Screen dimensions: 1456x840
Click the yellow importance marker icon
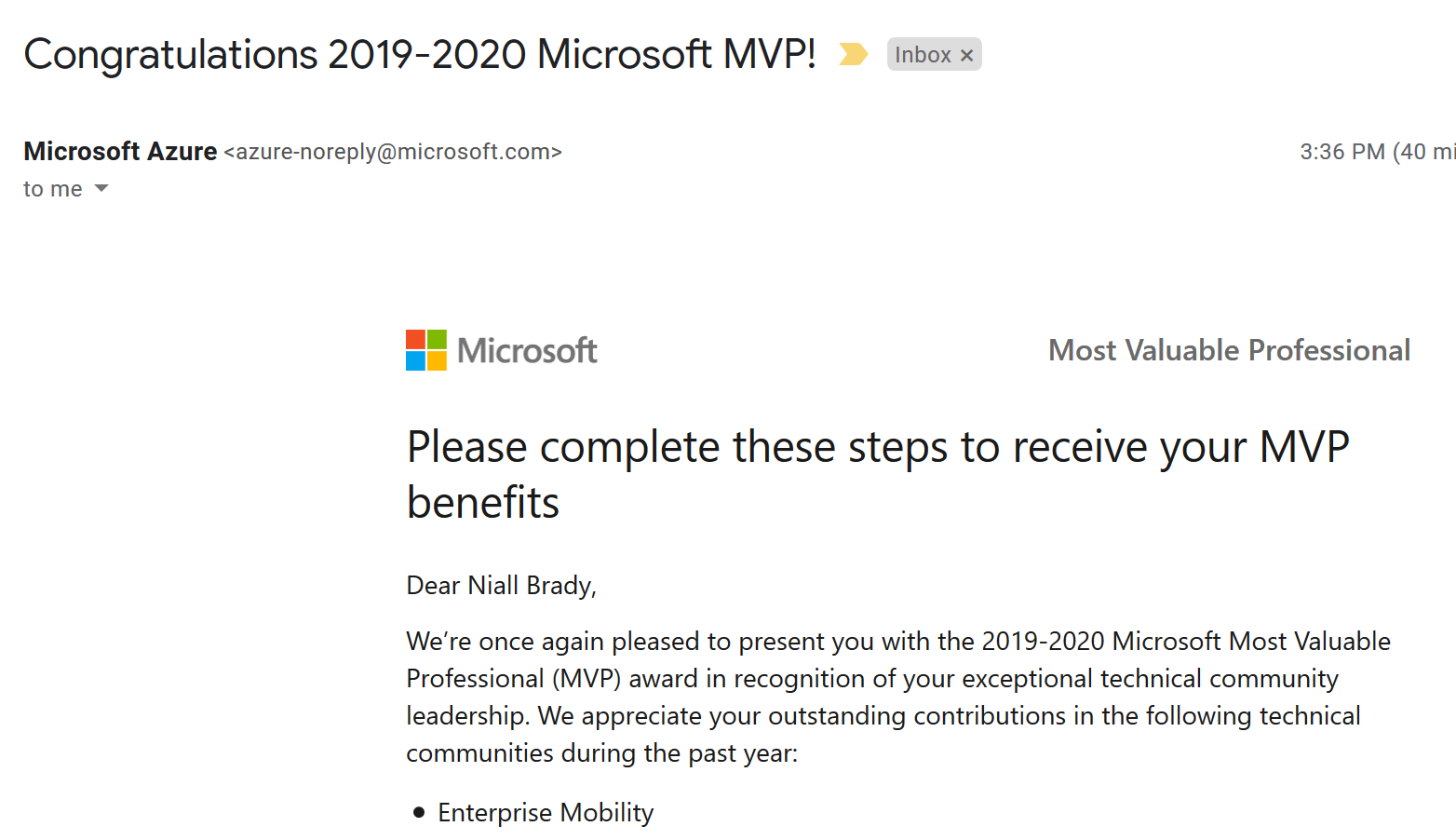tap(853, 54)
